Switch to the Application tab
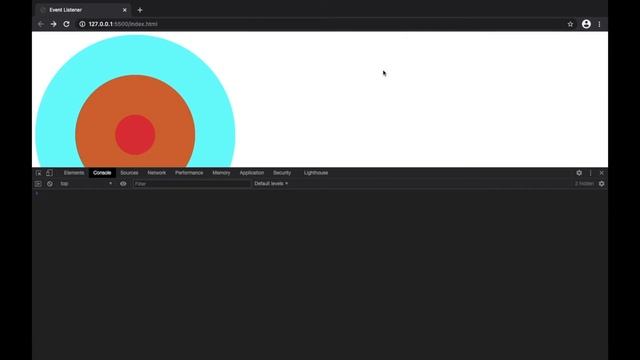Screen dimensions: 640x360 [252, 173]
